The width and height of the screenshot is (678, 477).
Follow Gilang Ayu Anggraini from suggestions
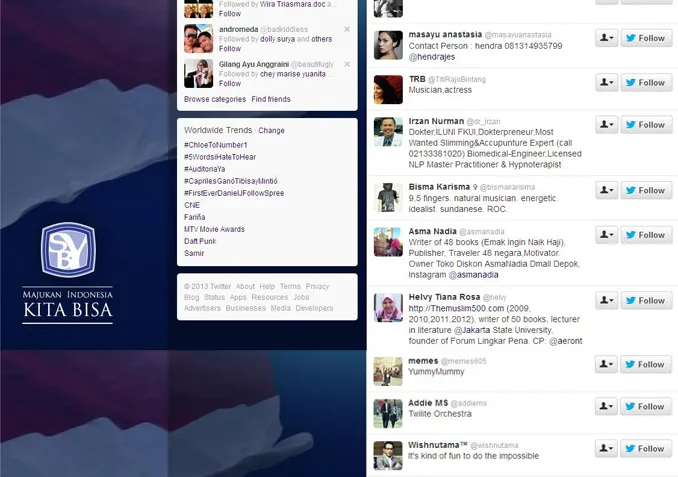(230, 83)
